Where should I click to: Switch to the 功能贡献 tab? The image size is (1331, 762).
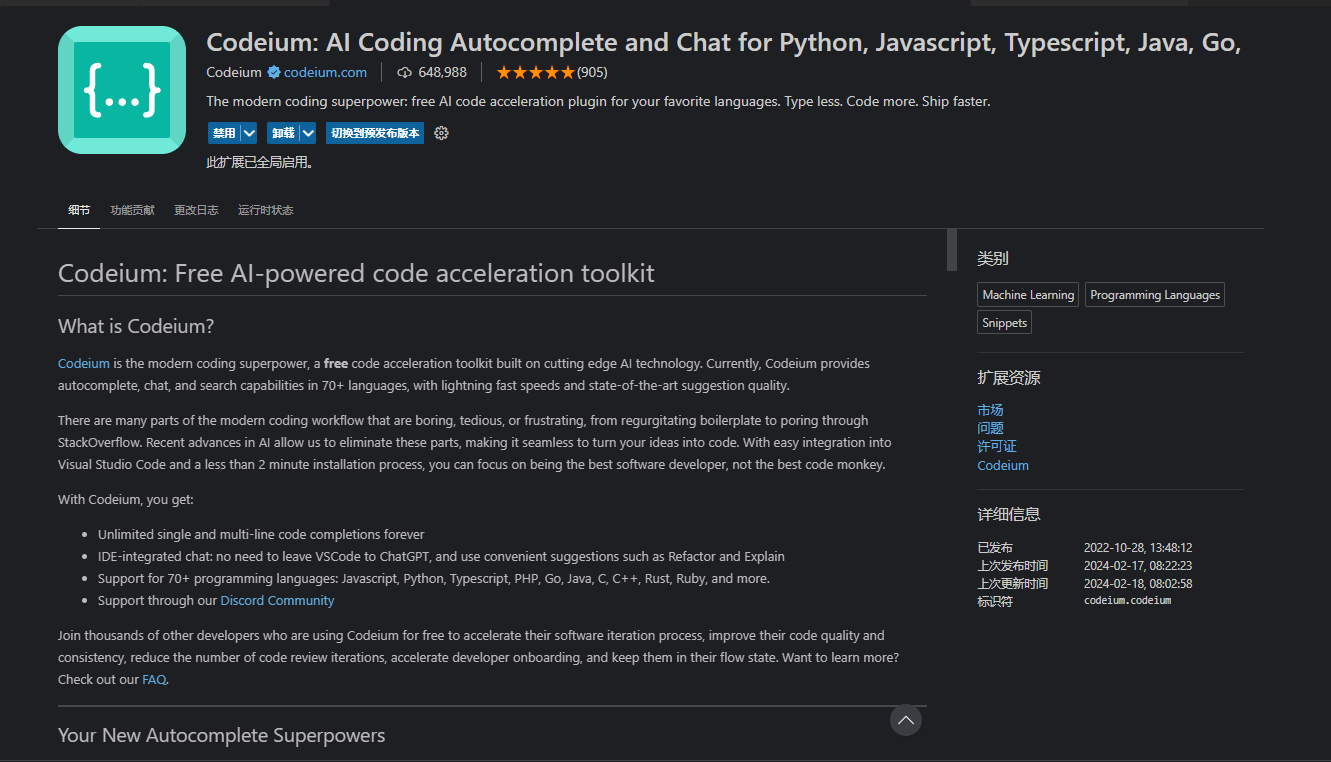pos(132,210)
